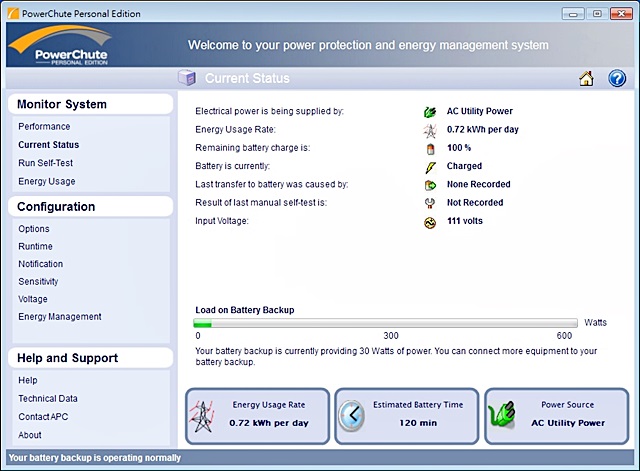Click the 'Input Voltage:' label
Screen dimensions: 640x471
222,221
